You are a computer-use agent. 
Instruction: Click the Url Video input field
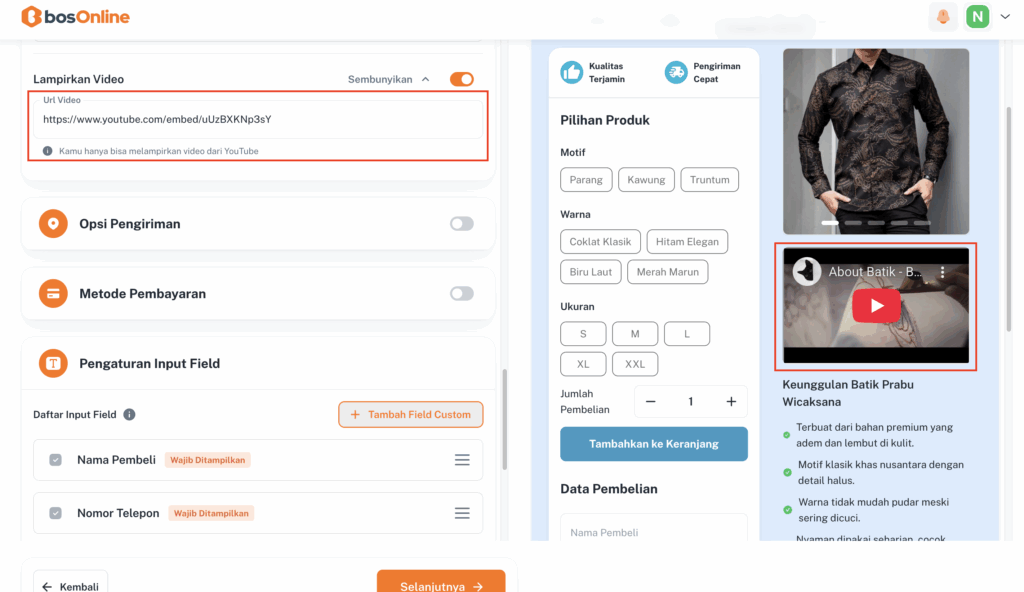[x=258, y=119]
